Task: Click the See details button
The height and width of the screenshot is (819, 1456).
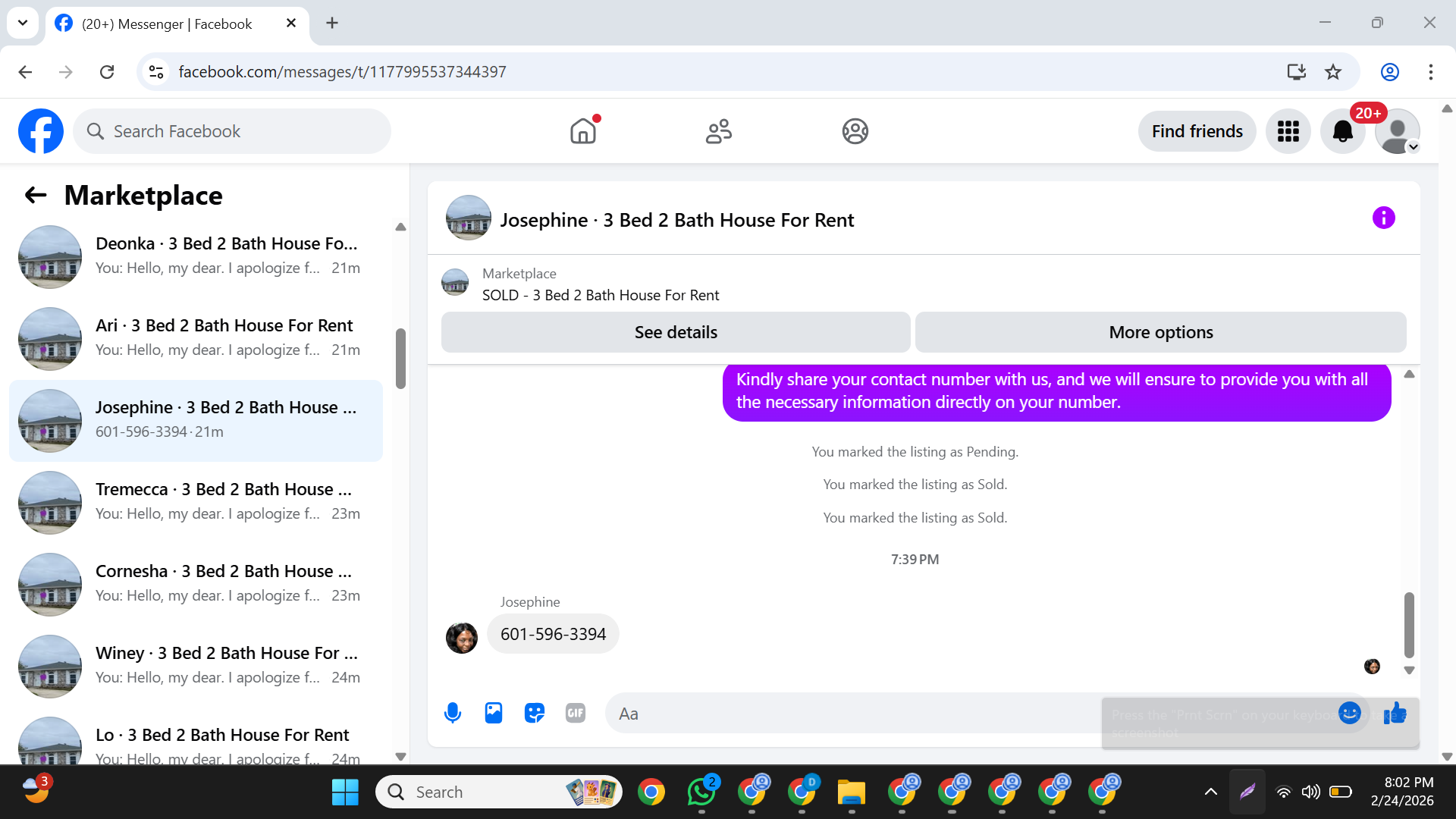Action: (675, 332)
